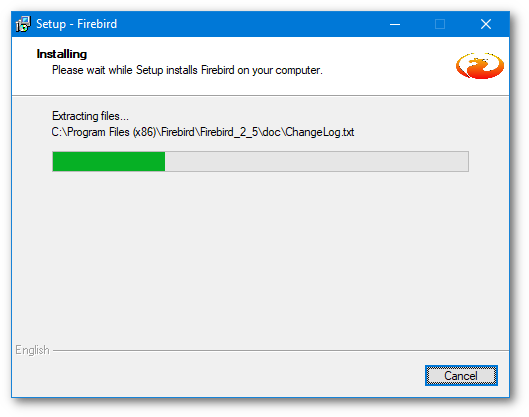Click the word "computer" in header message
This screenshot has width=529, height=417.
coord(298,70)
